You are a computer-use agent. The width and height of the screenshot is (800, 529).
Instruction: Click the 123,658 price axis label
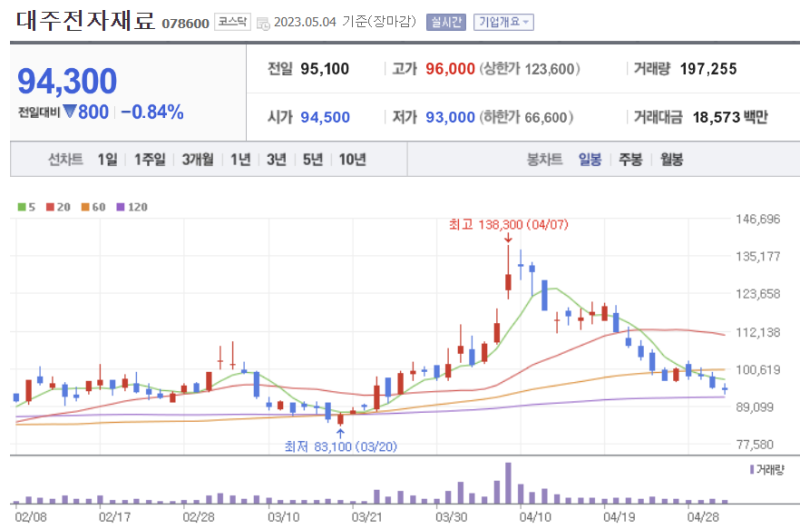click(x=758, y=294)
